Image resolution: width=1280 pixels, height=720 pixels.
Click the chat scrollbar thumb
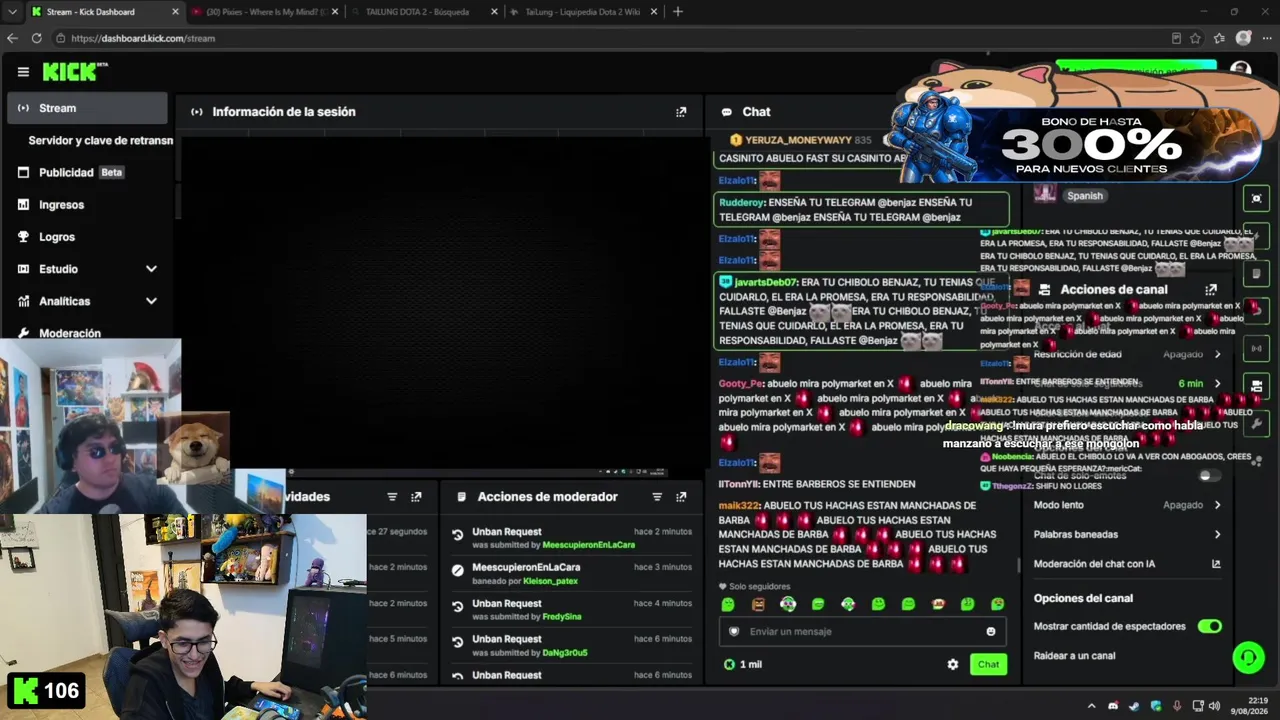[x=1018, y=566]
